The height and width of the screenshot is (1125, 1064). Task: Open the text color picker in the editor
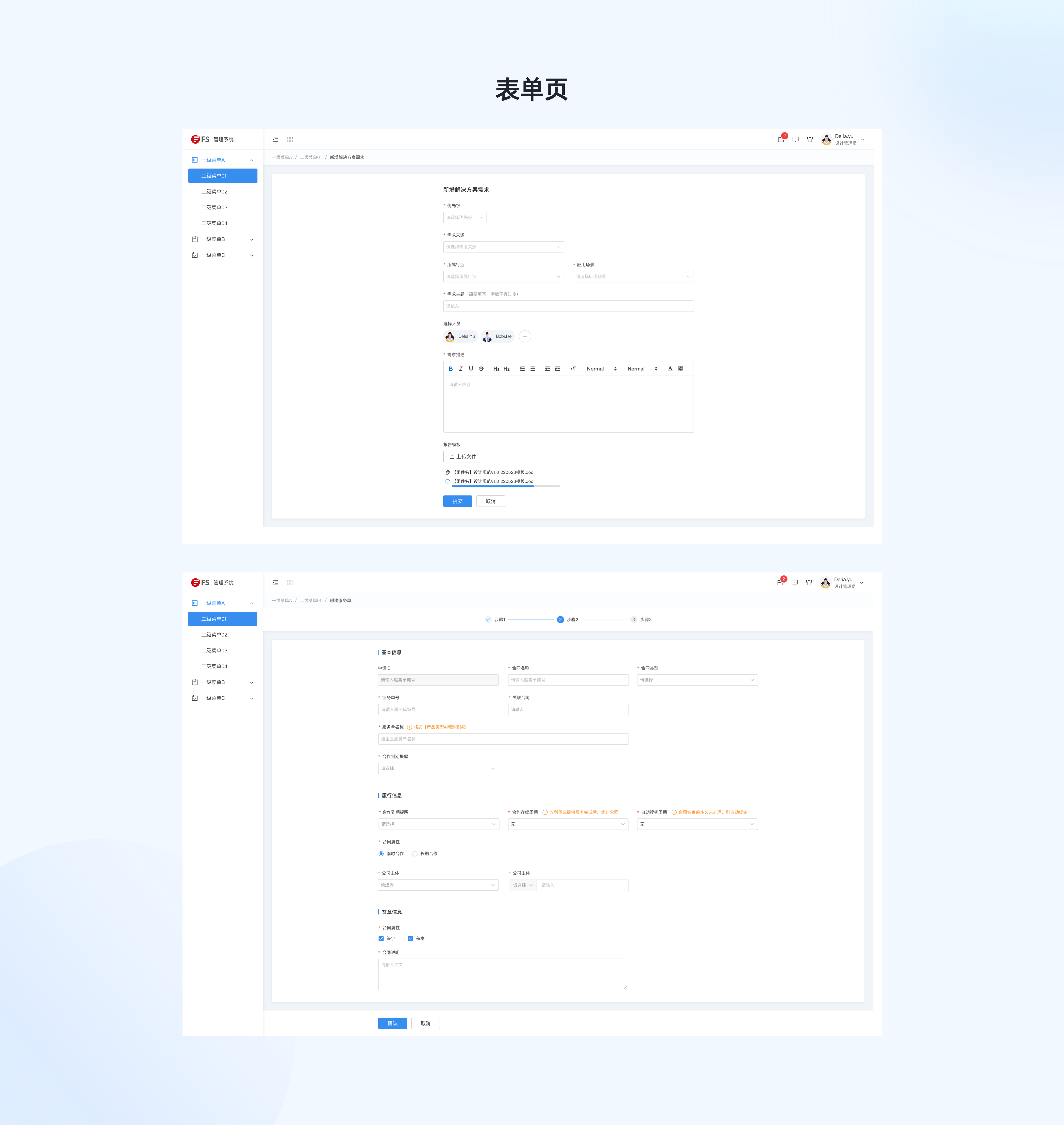pyautogui.click(x=670, y=369)
